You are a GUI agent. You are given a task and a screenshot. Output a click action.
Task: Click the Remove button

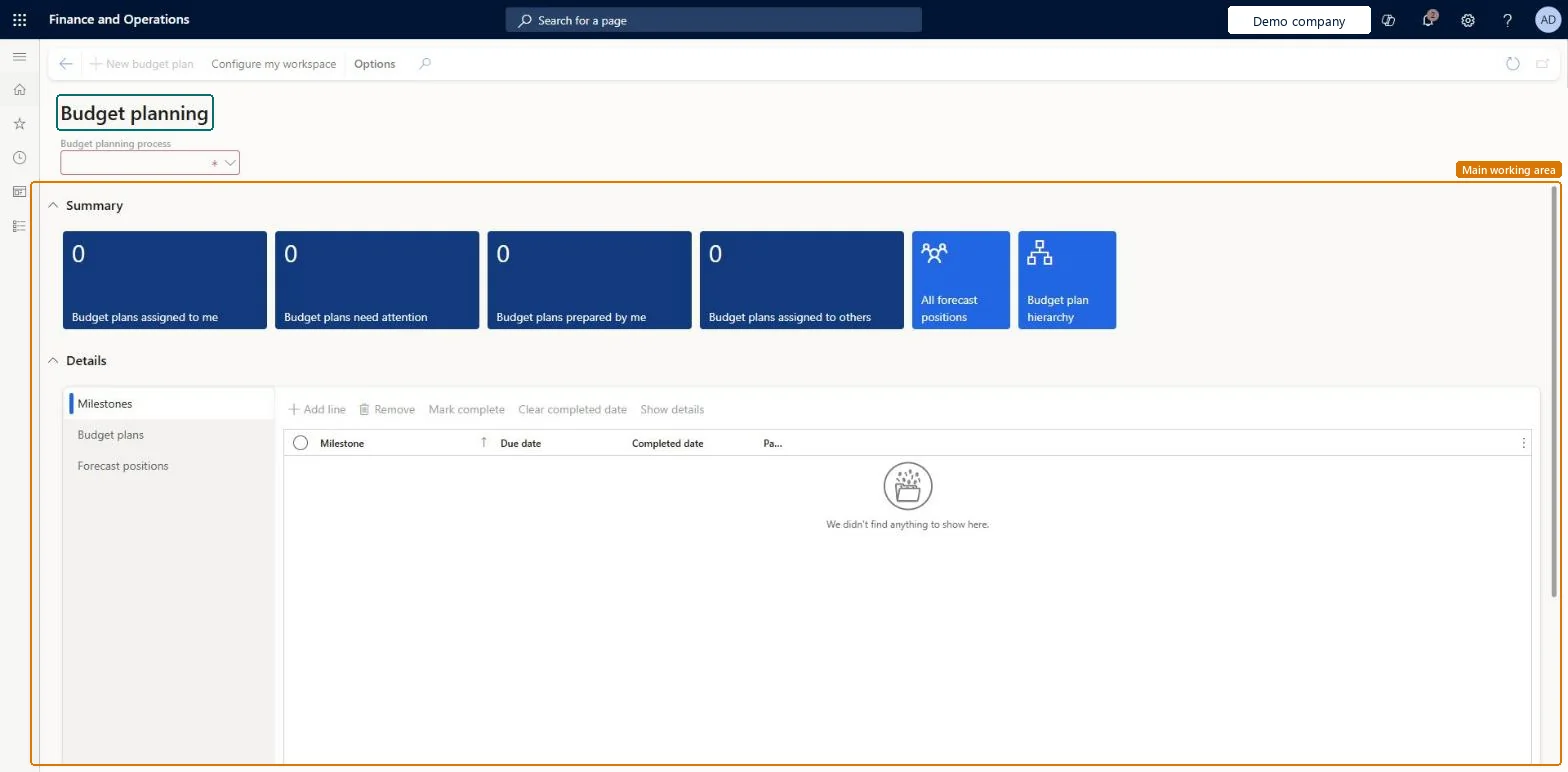click(x=387, y=409)
